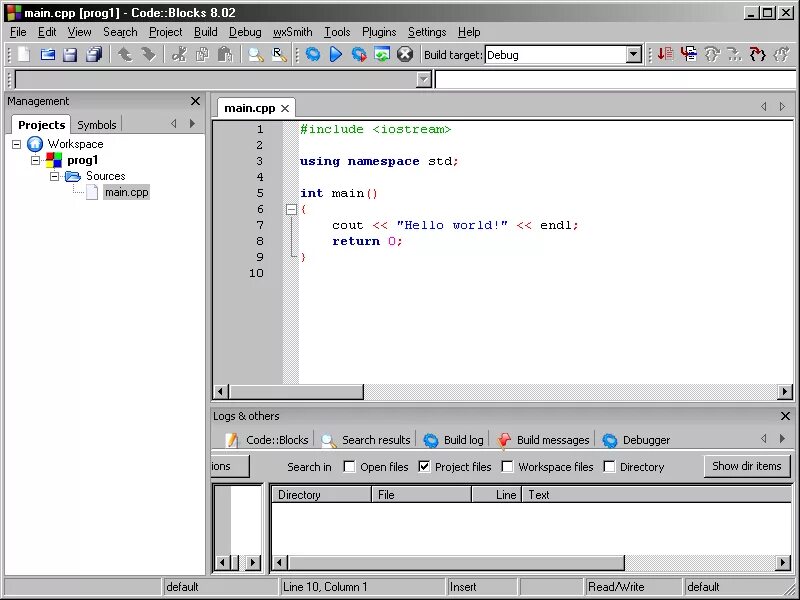Click the editor horizontal scrollbar thumb
Screen dimensions: 800x600
(296, 392)
